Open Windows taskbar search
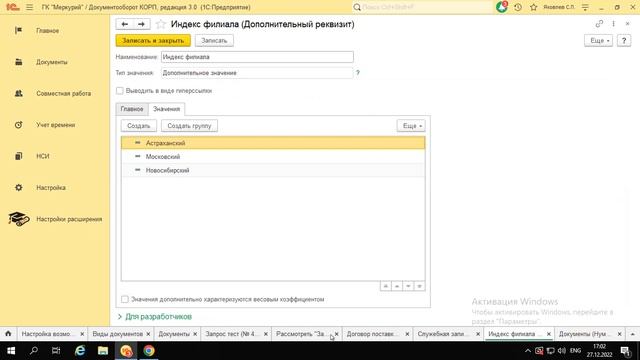This screenshot has width=640, height=360. click(x=34, y=351)
